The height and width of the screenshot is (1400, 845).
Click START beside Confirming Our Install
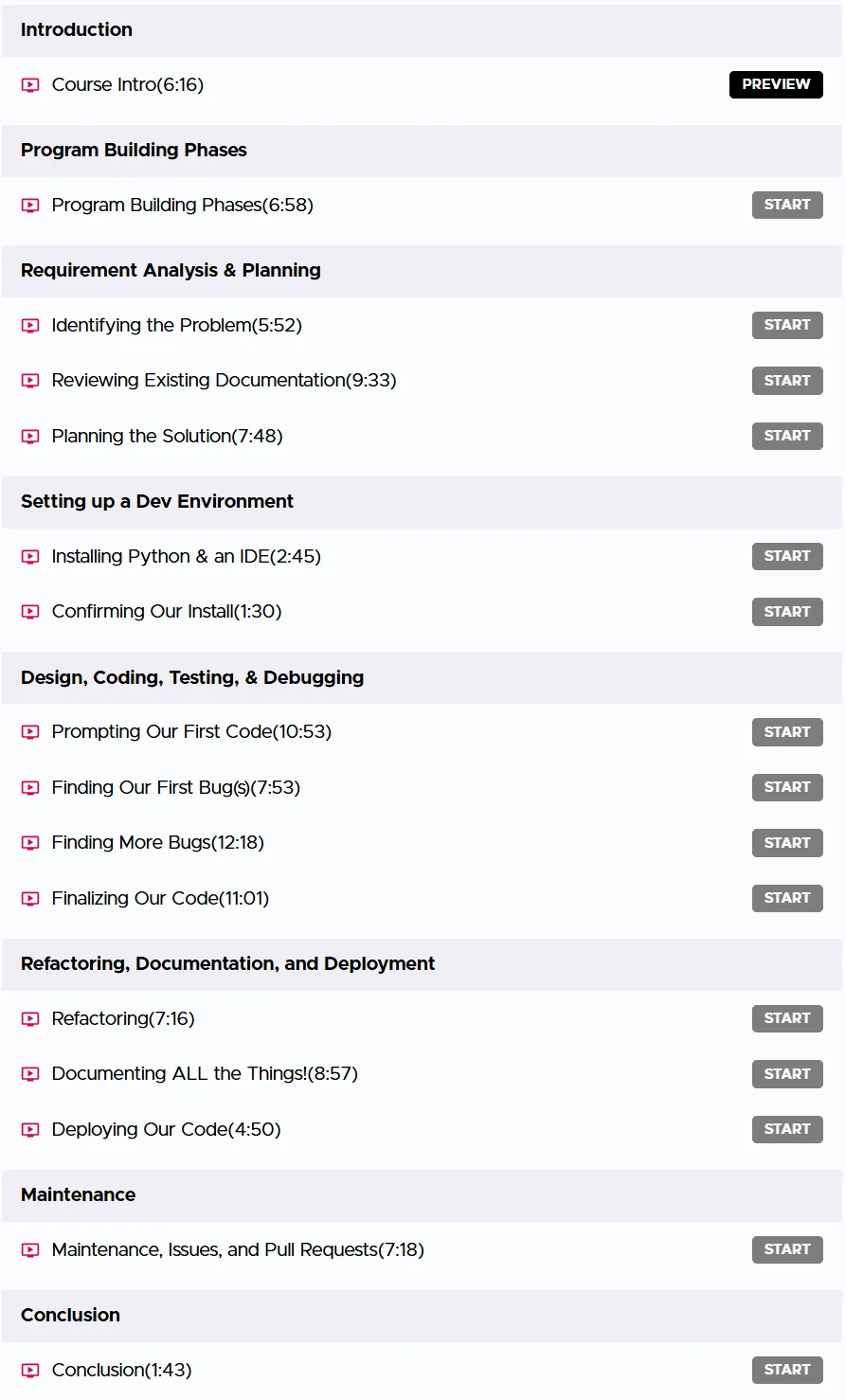tap(787, 612)
